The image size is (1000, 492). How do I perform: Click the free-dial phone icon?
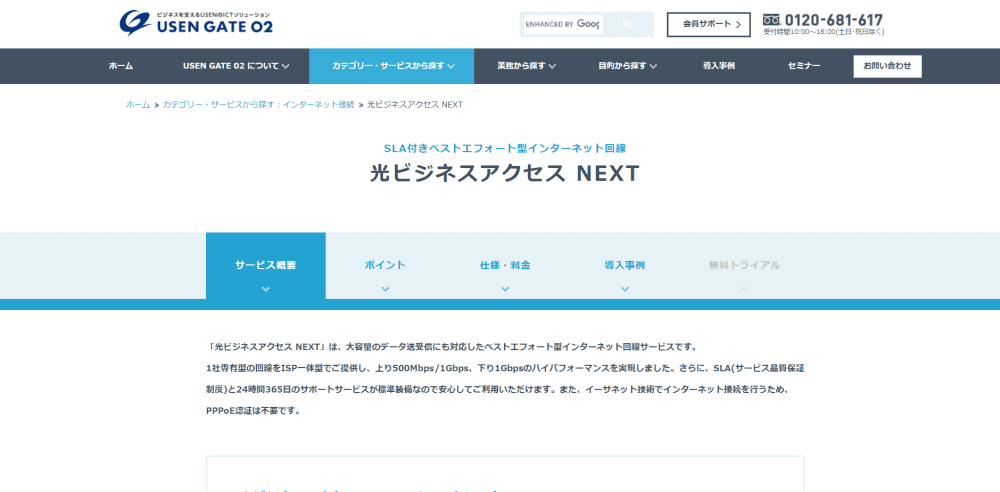click(771, 20)
